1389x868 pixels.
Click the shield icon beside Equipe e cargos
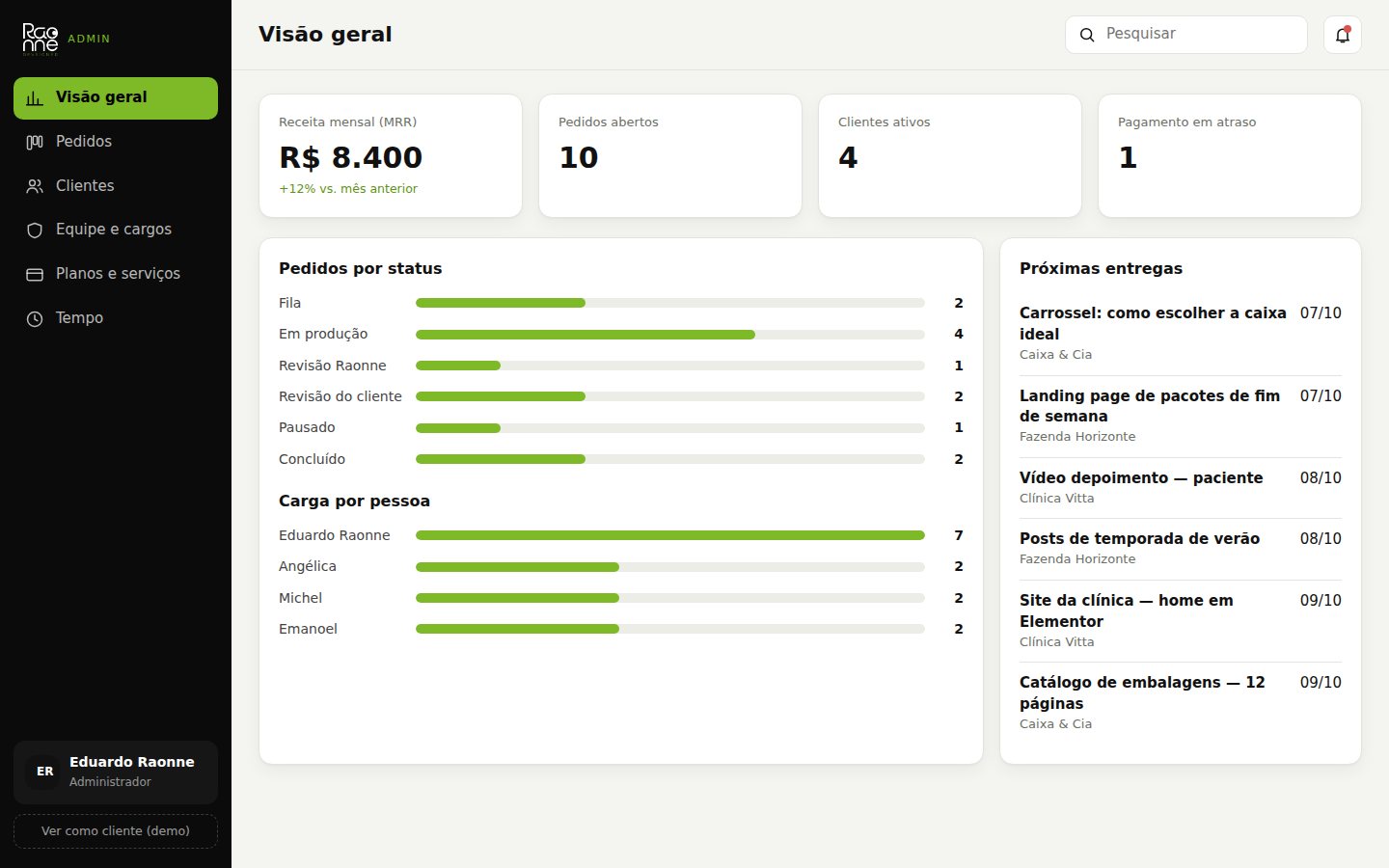[35, 230]
